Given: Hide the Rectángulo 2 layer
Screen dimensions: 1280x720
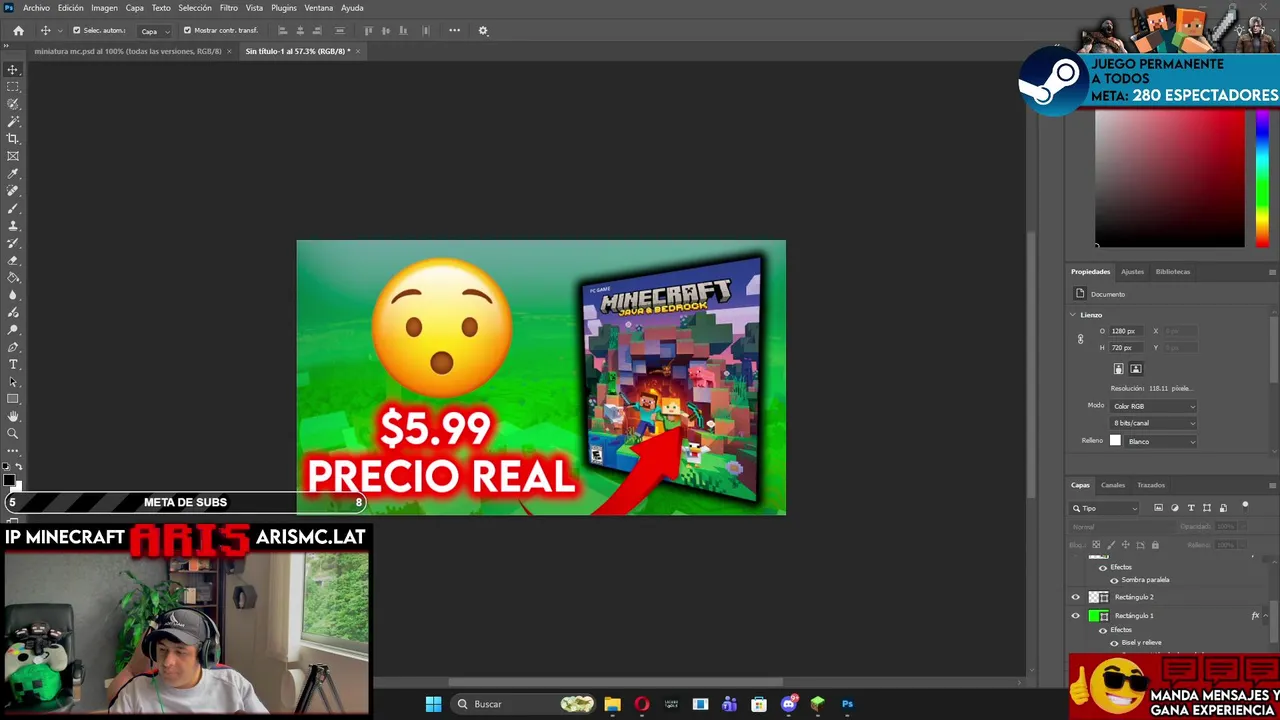Looking at the screenshot, I should click(1076, 597).
